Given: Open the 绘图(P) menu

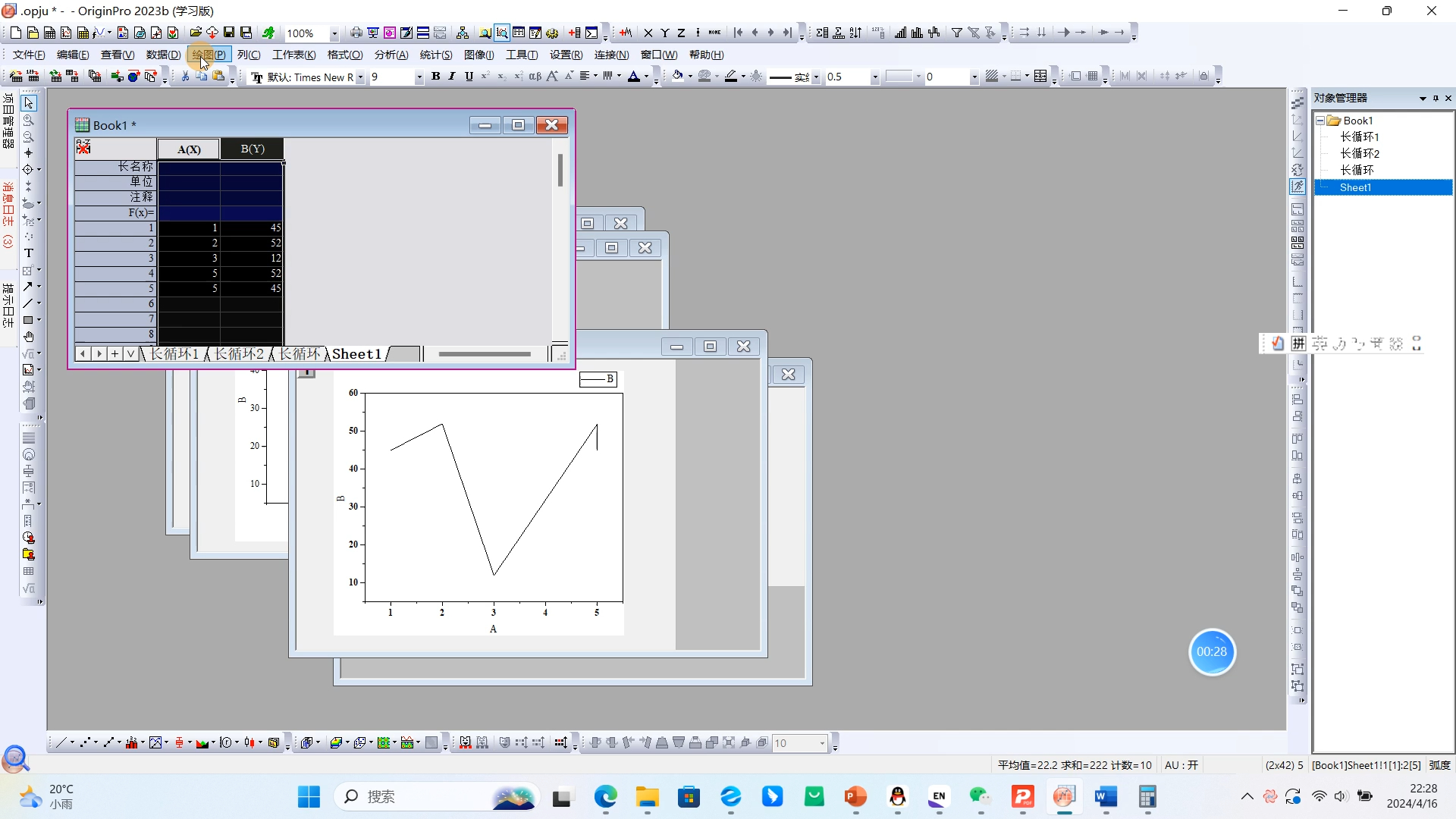Looking at the screenshot, I should pyautogui.click(x=208, y=55).
